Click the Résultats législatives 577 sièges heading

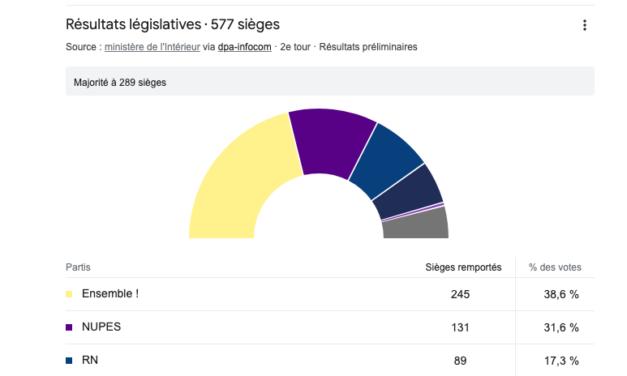click(x=172, y=24)
